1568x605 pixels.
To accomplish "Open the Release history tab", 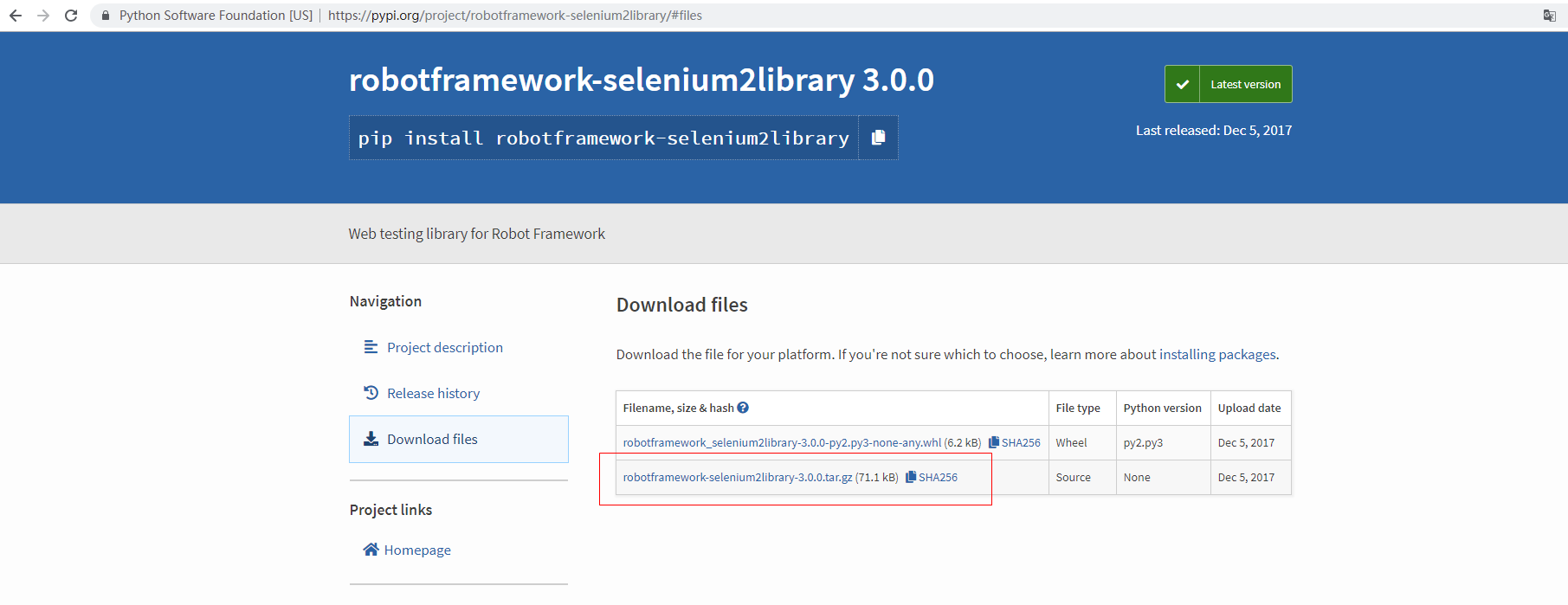I will 433,393.
